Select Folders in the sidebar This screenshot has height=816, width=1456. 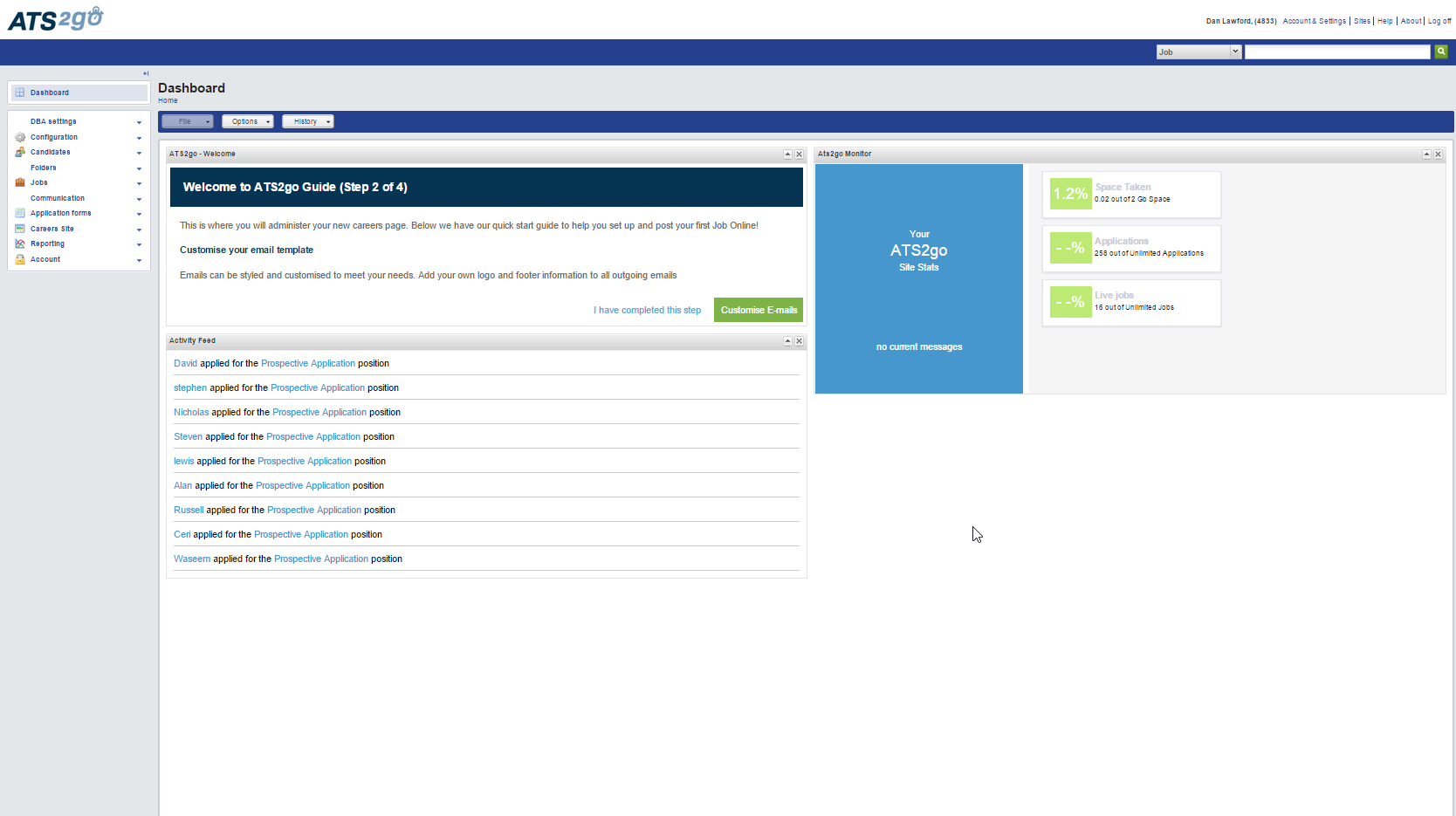(44, 168)
